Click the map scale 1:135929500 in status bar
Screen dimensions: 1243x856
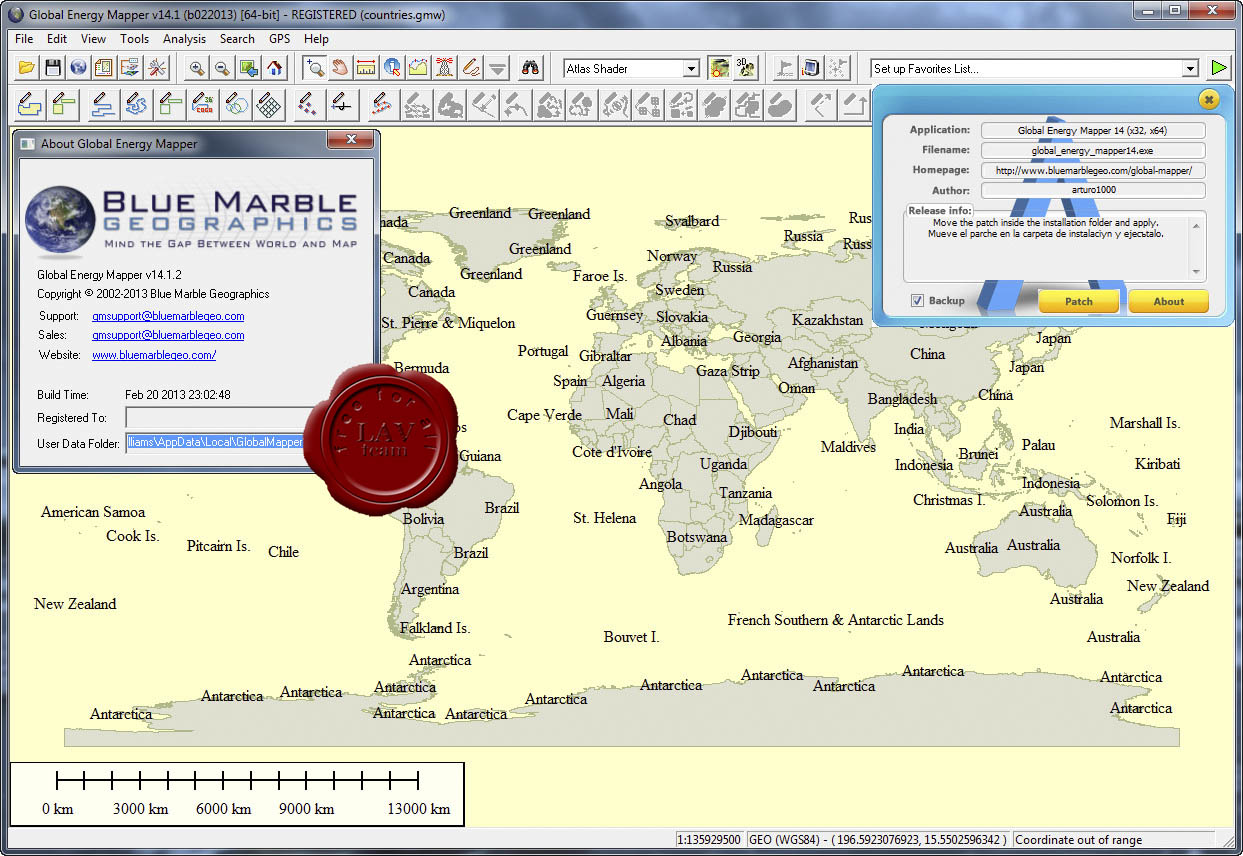point(709,840)
